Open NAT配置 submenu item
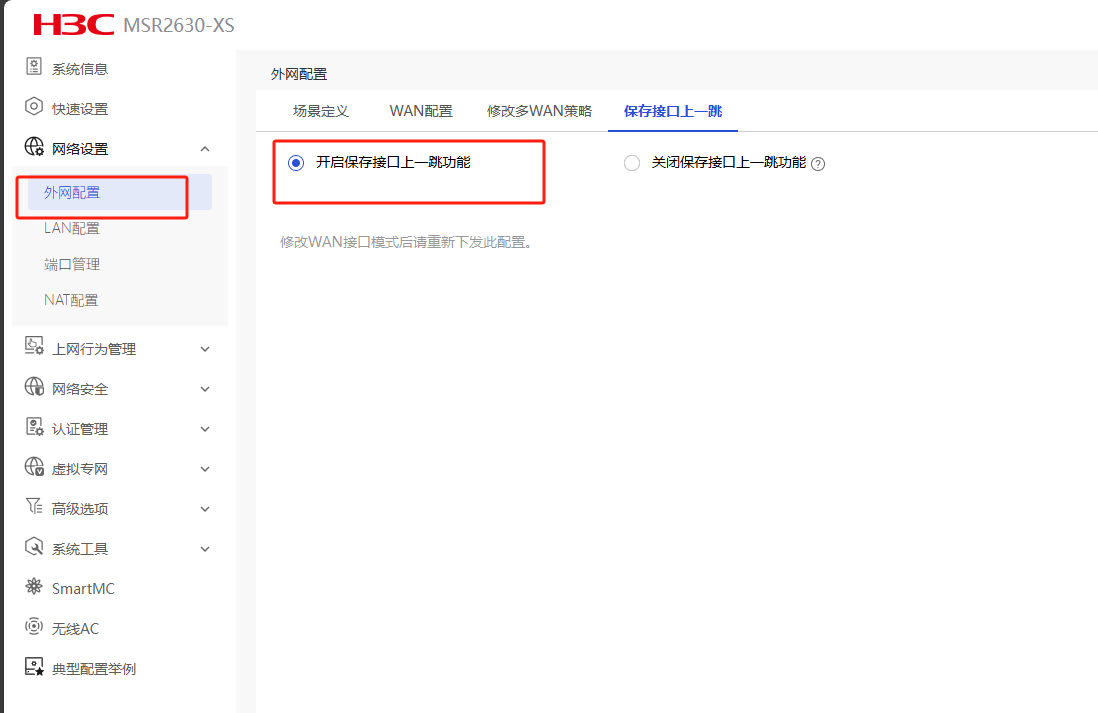This screenshot has width=1098, height=713. (x=71, y=300)
